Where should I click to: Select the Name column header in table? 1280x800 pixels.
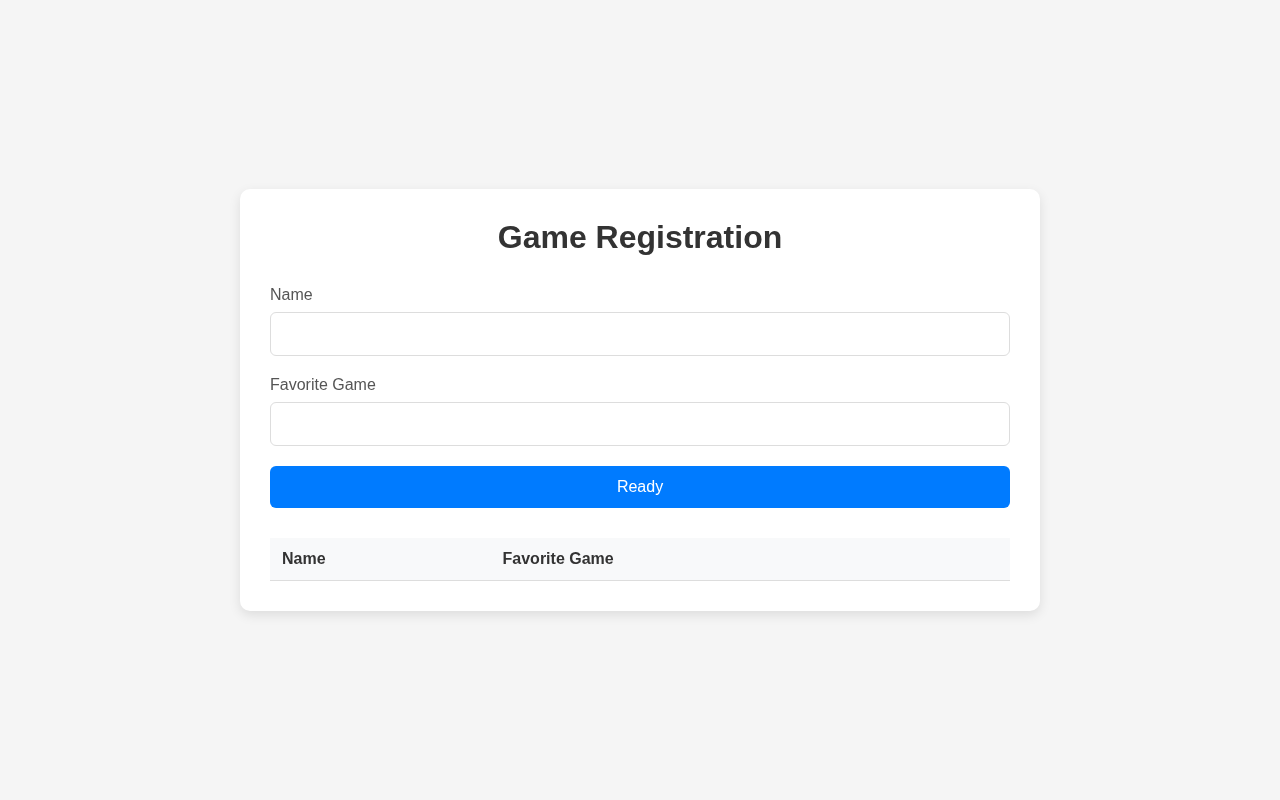coord(304,559)
